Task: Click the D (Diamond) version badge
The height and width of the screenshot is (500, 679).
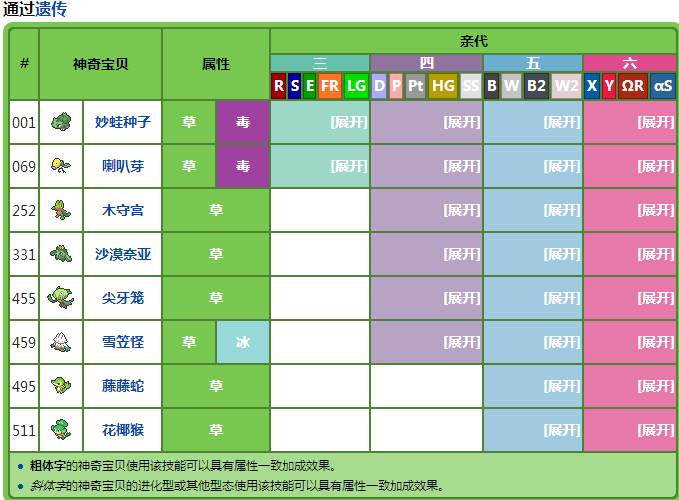Action: (379, 86)
